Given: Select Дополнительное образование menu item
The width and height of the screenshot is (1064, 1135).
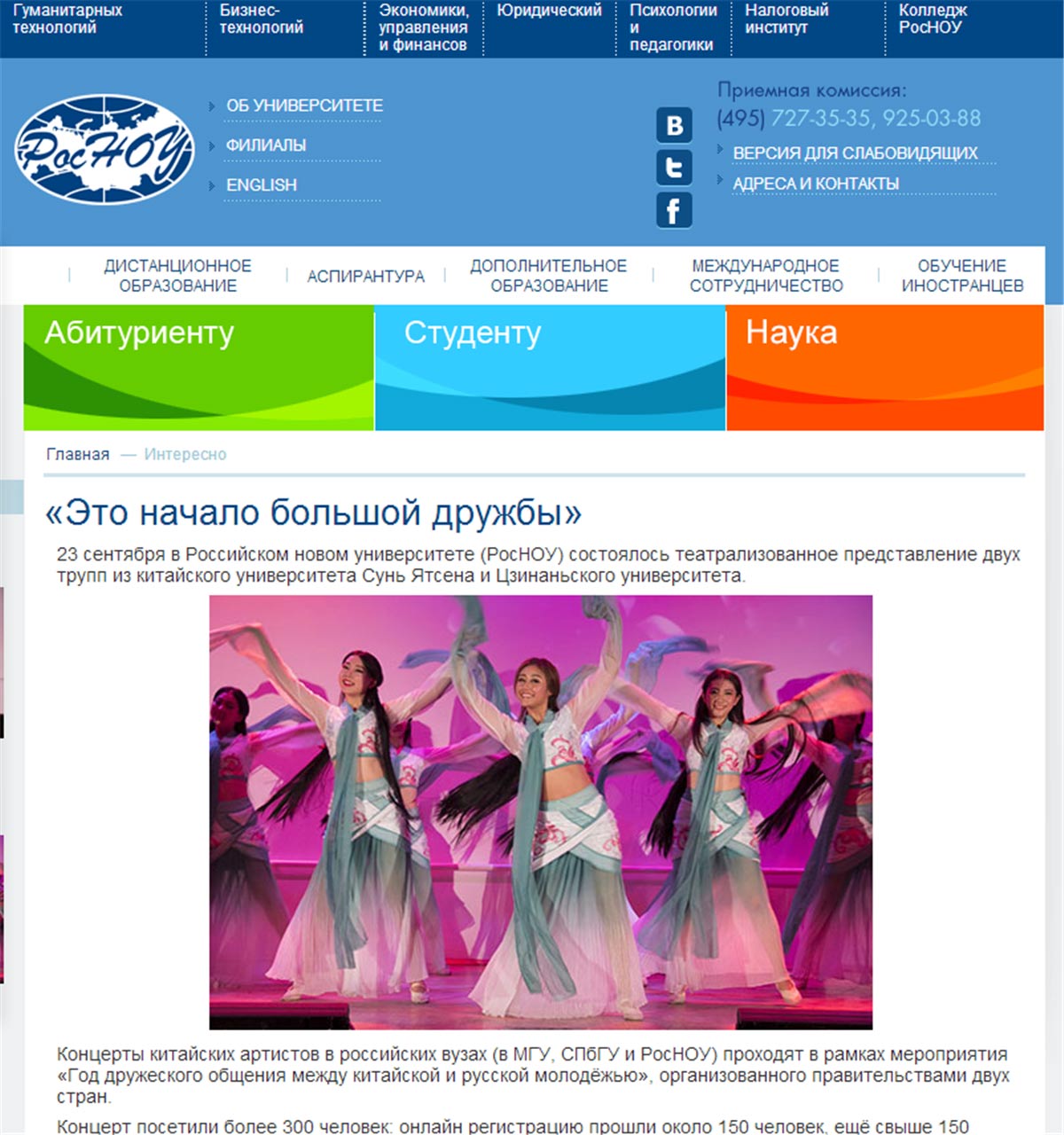Looking at the screenshot, I should click(x=548, y=276).
